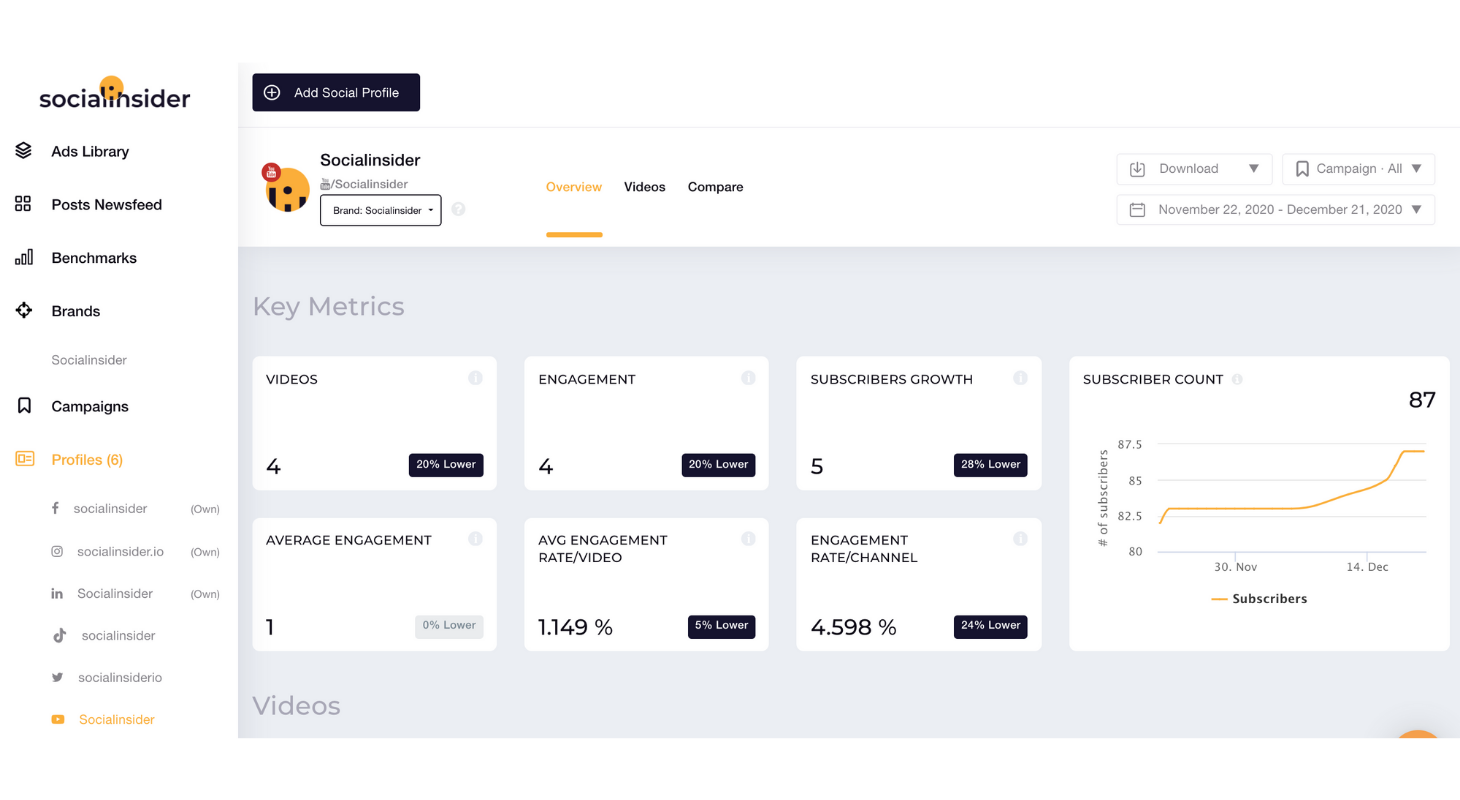This screenshot has width=1460, height=800.
Task: Click the help icon next to Brand selector
Action: (459, 209)
